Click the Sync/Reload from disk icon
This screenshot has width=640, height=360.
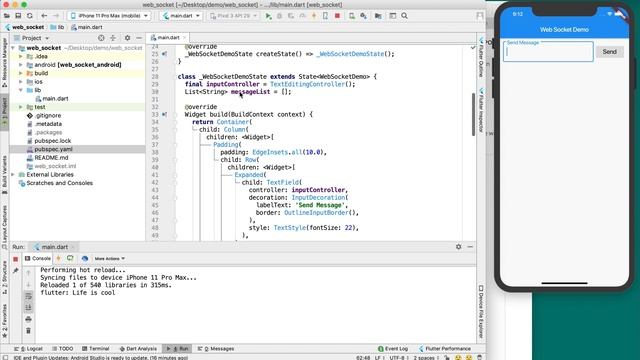click(x=29, y=16)
